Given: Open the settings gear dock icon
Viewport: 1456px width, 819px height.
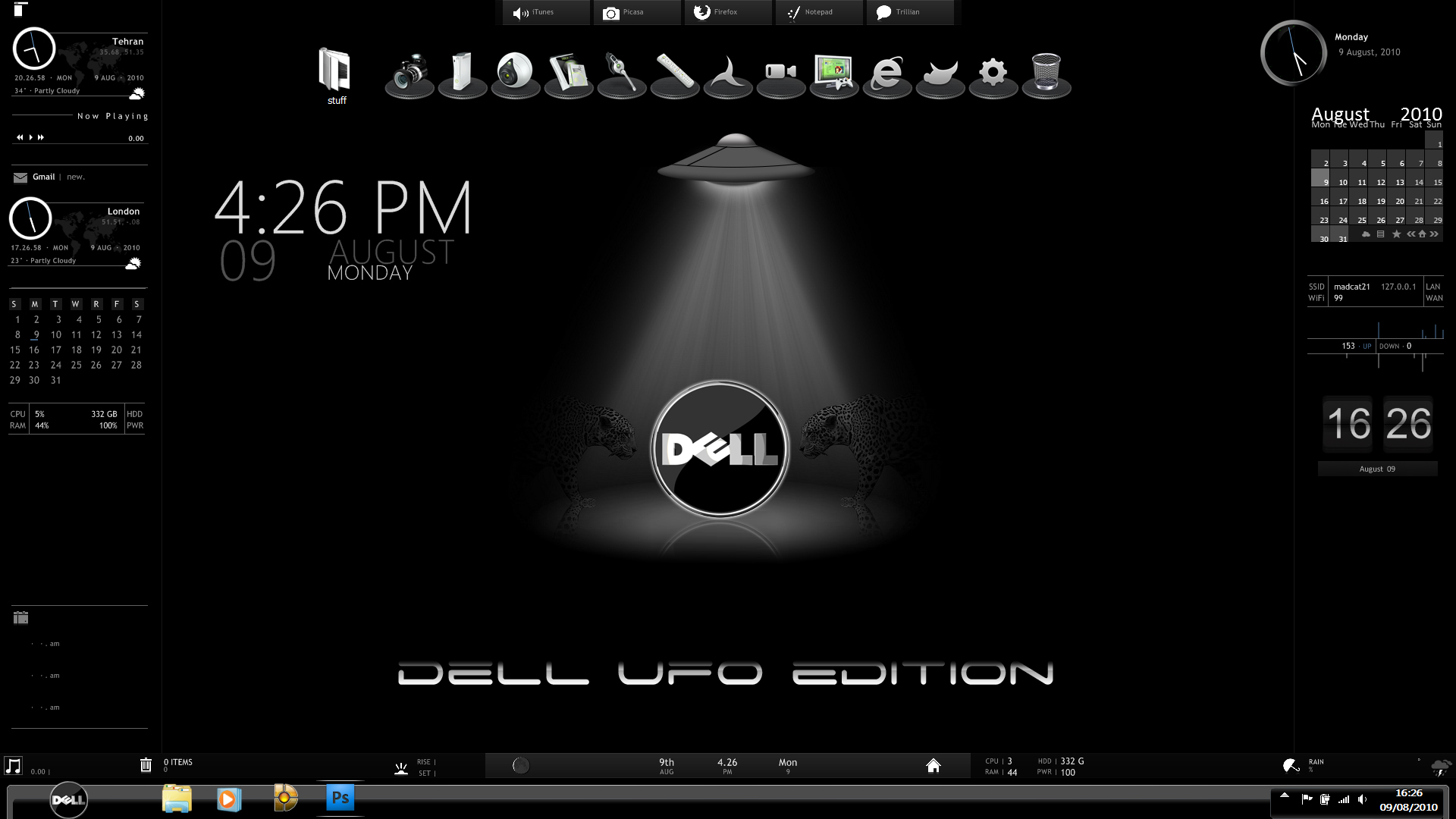Looking at the screenshot, I should (x=993, y=73).
